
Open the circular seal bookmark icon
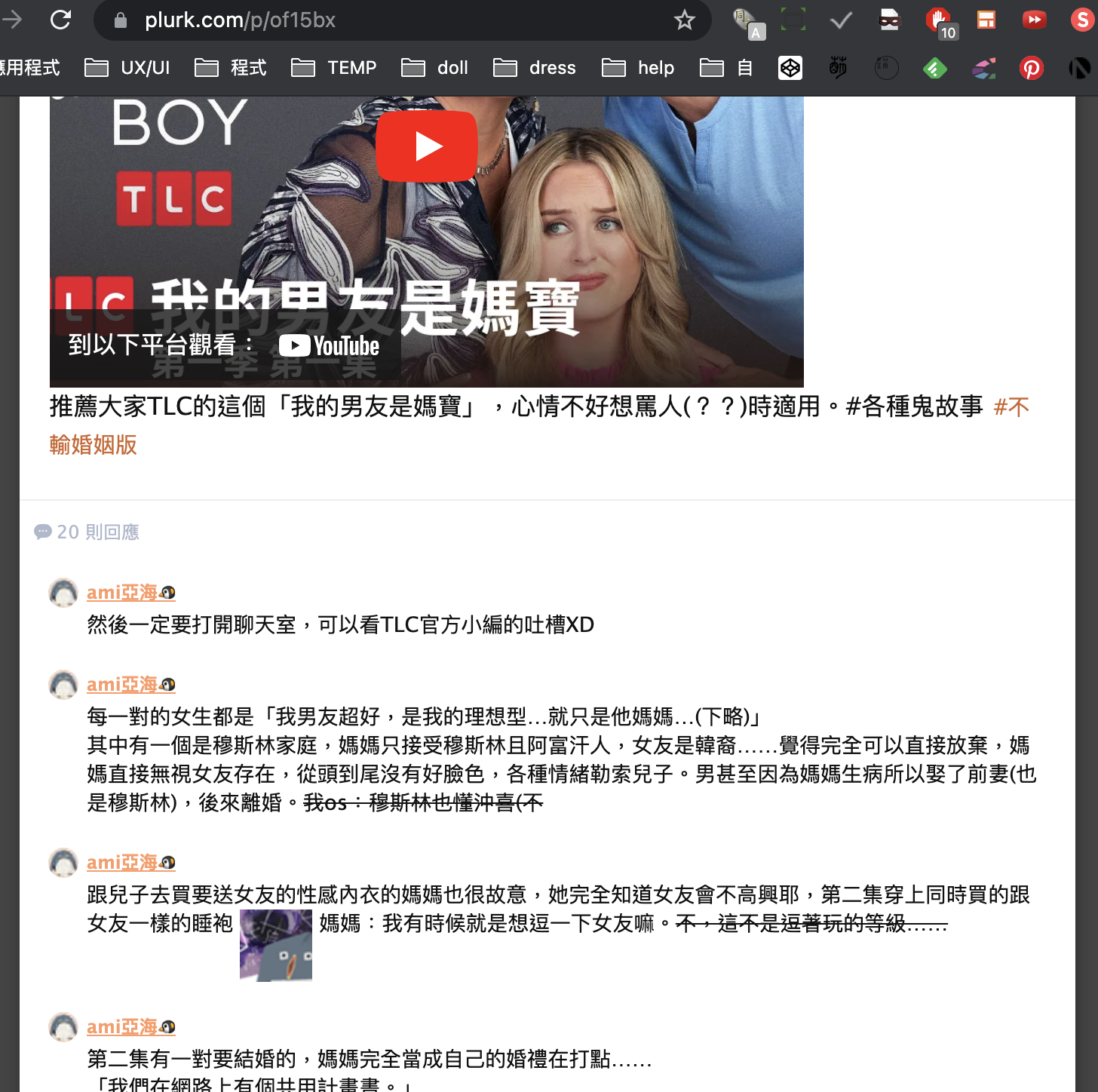pyautogui.click(x=886, y=68)
